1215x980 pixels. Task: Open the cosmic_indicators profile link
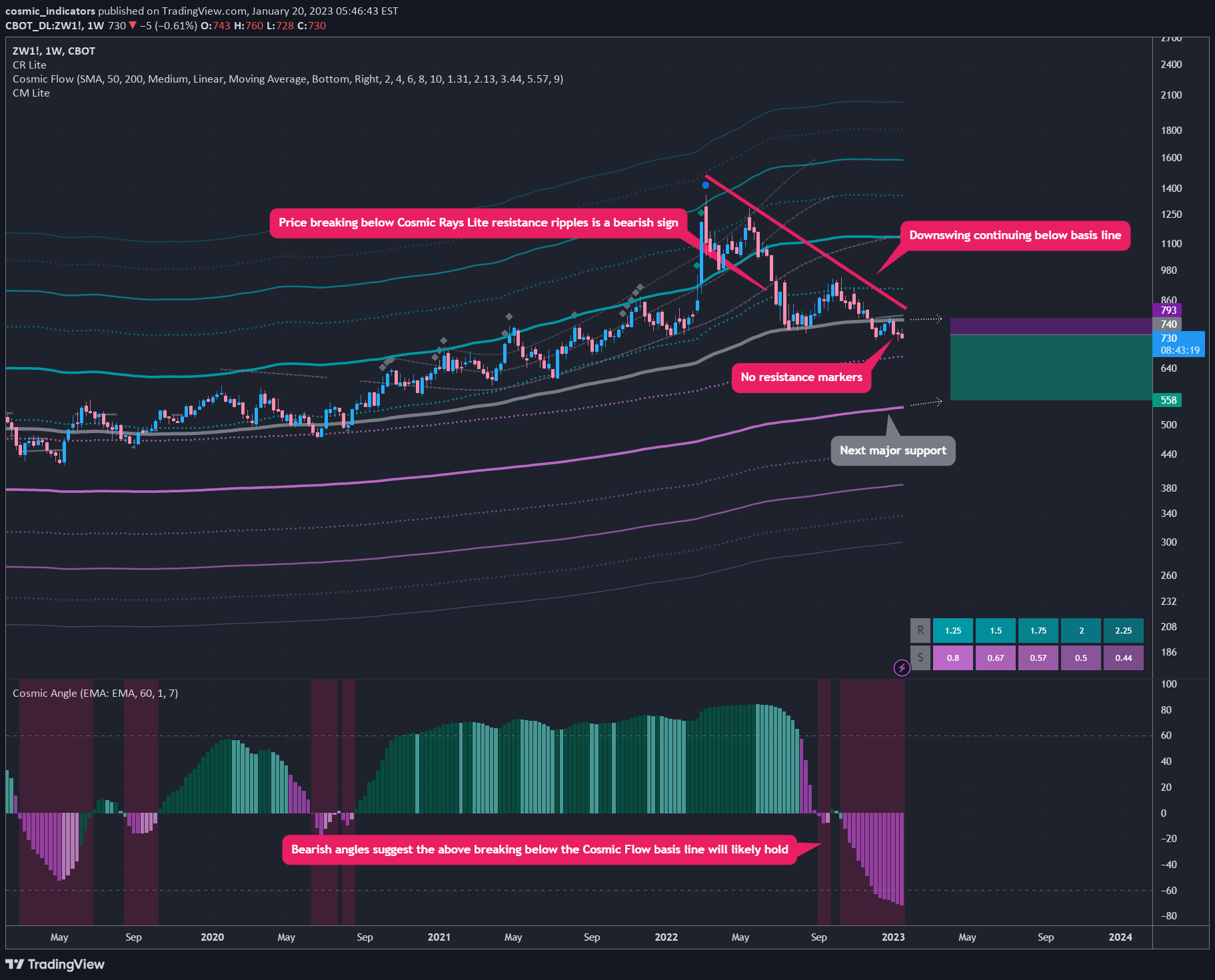pyautogui.click(x=50, y=11)
